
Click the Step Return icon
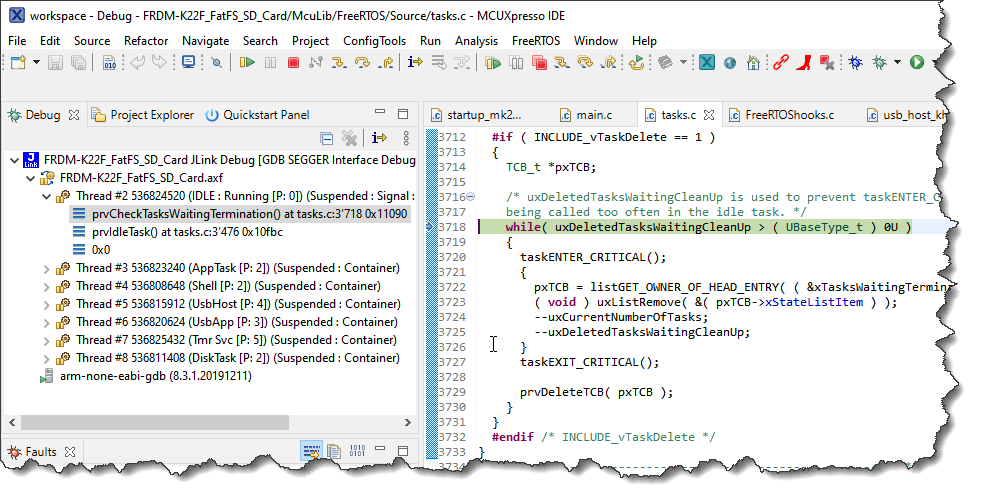385,63
